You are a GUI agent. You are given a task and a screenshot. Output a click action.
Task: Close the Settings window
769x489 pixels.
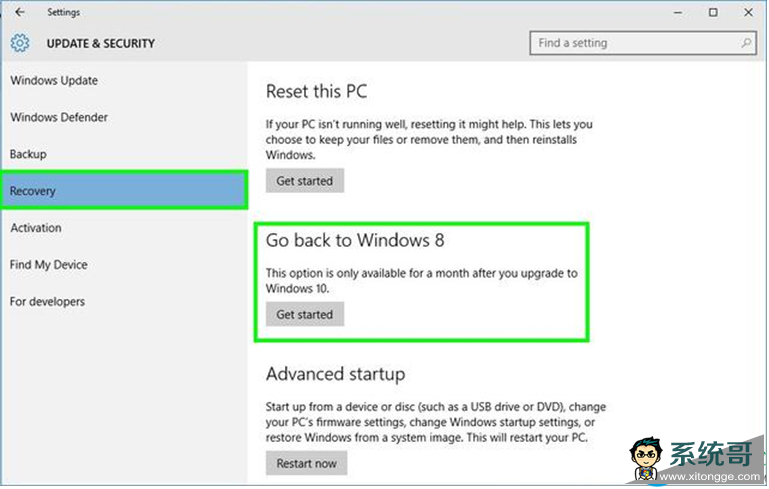[748, 12]
